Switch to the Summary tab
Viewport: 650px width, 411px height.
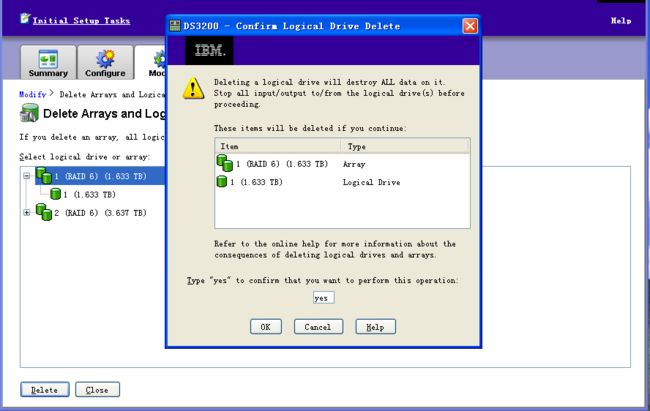pos(48,62)
